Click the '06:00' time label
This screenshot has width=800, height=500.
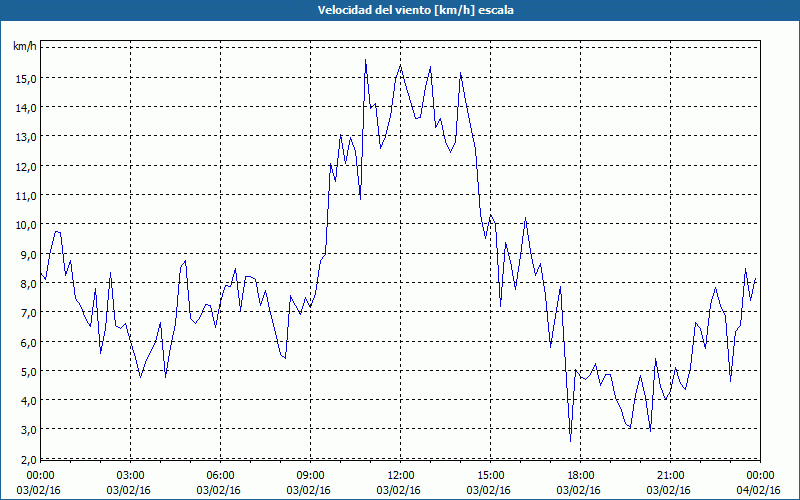pos(220,476)
